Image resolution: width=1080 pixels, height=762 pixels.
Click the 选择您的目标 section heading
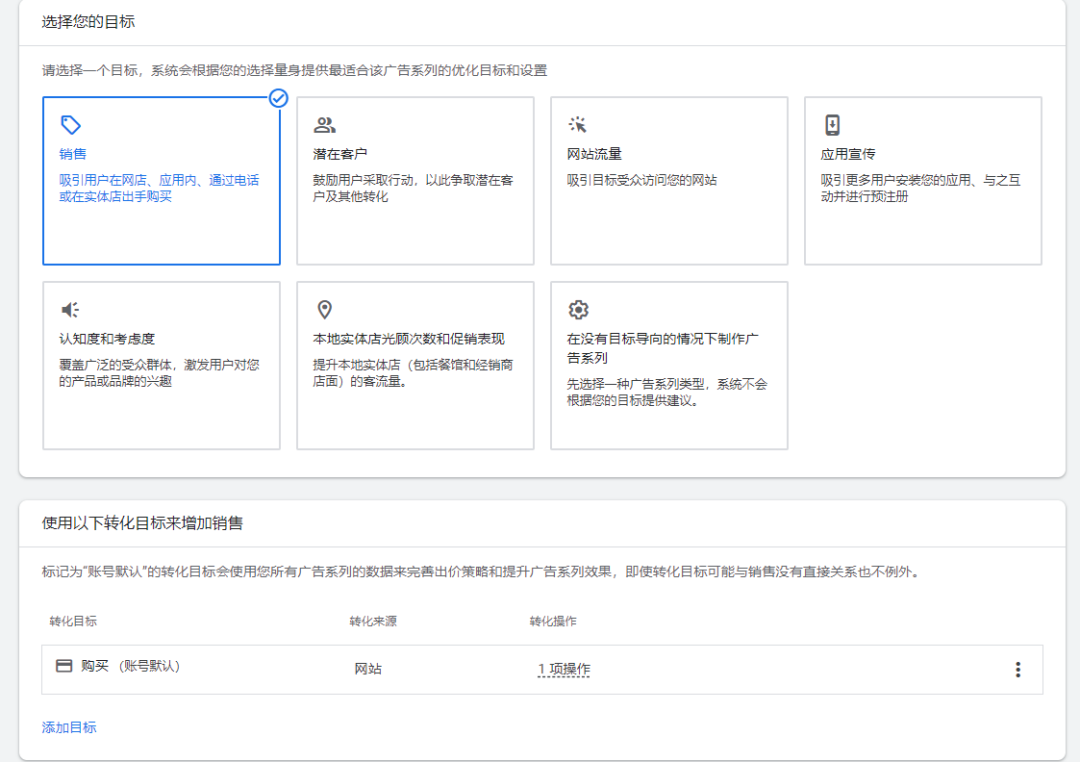[88, 22]
